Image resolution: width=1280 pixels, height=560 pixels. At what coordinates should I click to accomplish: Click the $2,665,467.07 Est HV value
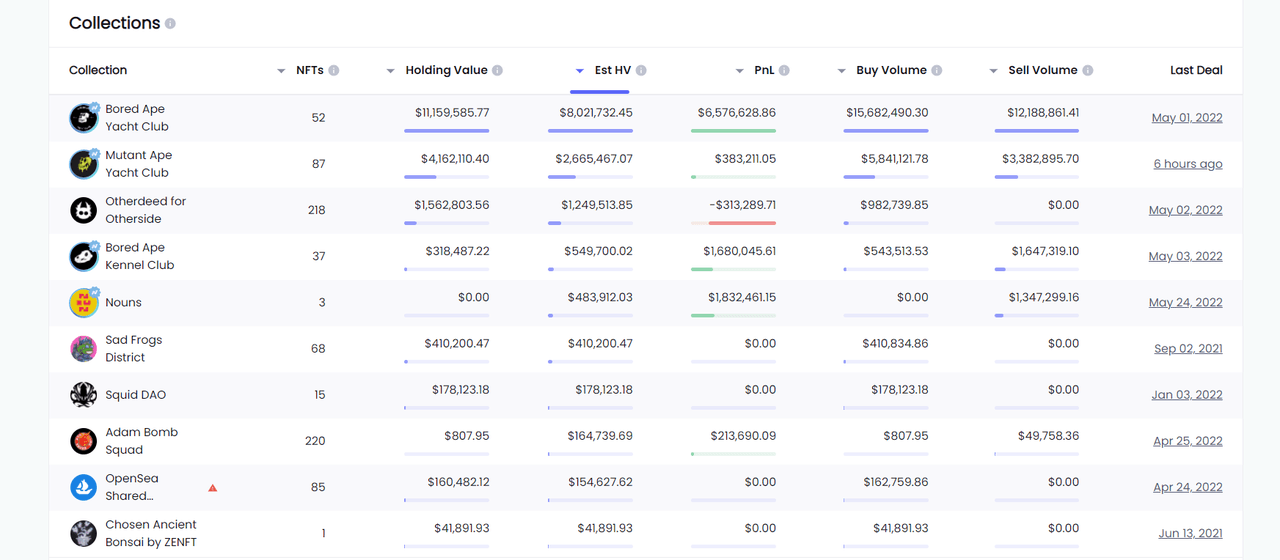(594, 159)
